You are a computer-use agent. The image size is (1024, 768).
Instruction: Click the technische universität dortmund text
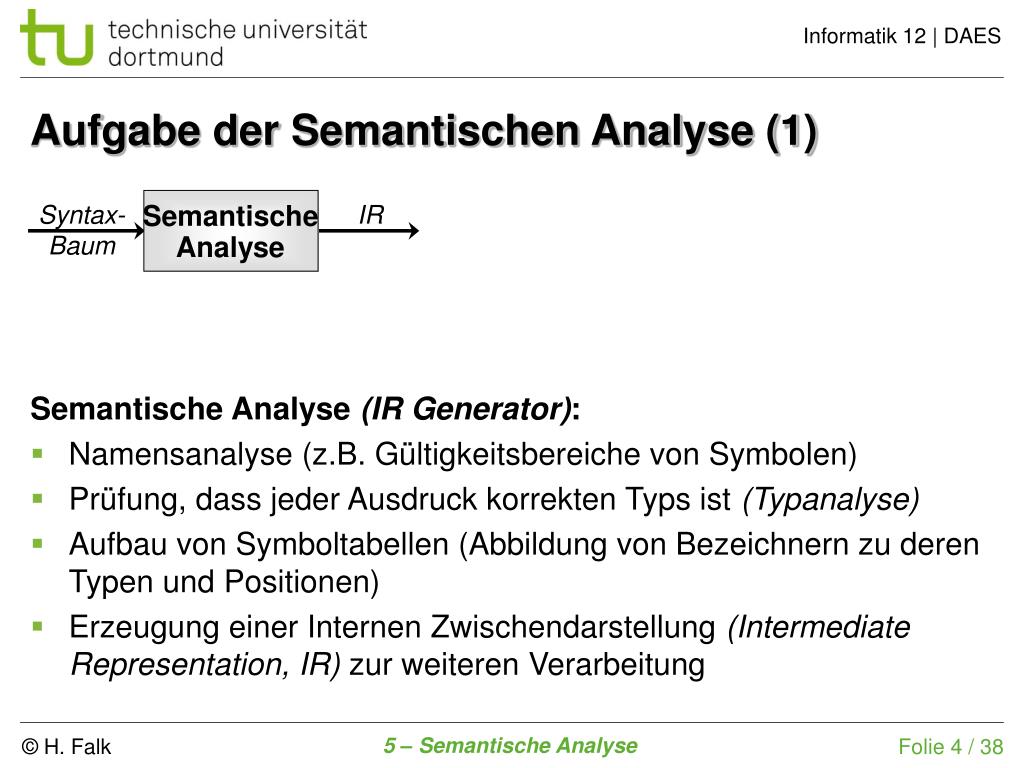[238, 43]
